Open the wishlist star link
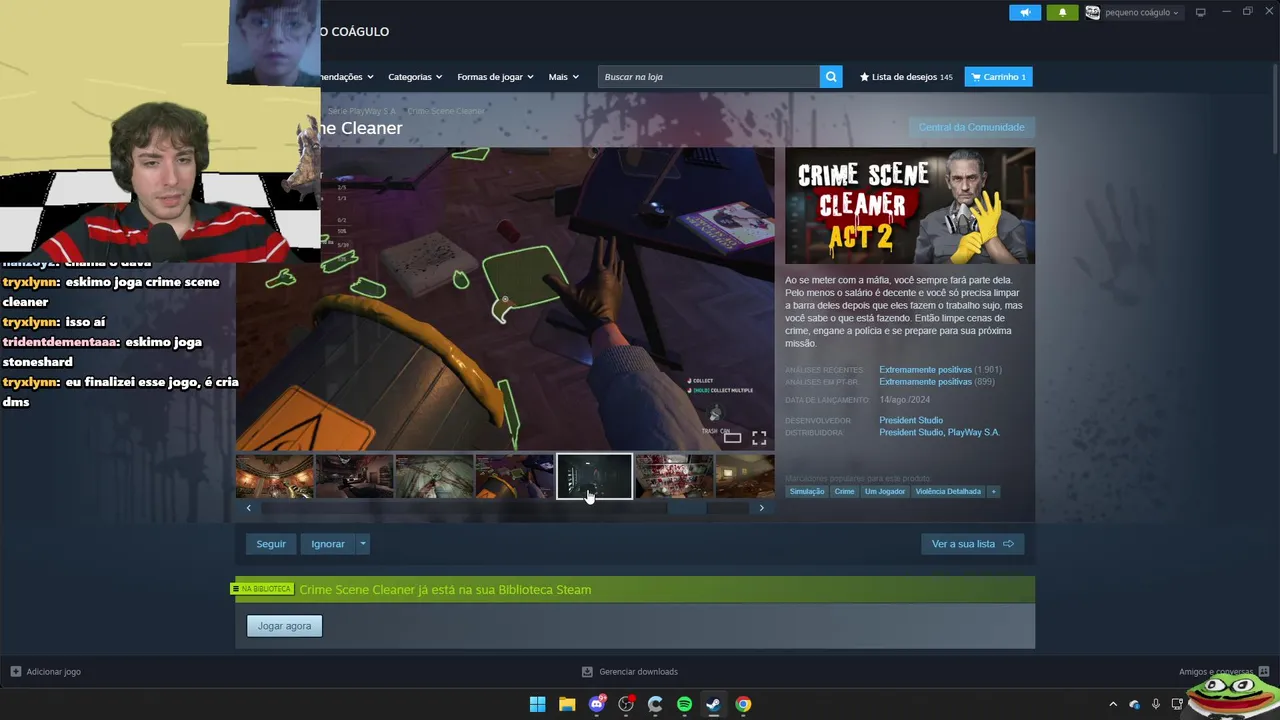The height and width of the screenshot is (720, 1280). (906, 77)
